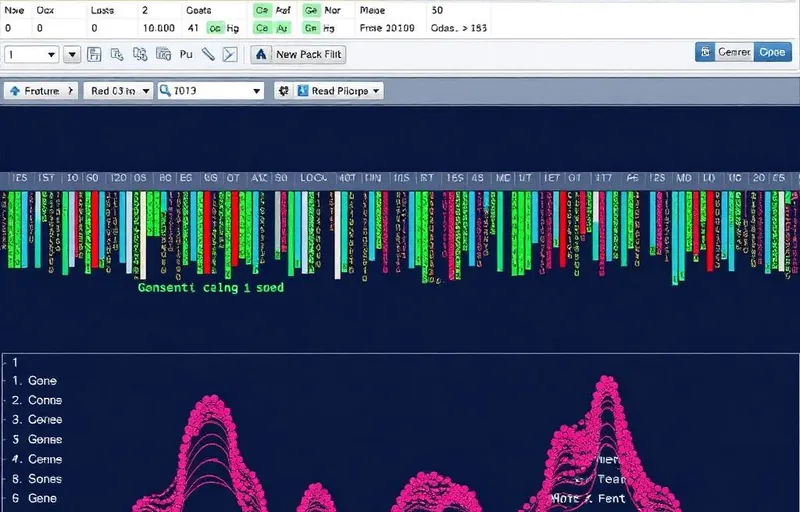Select the 3. Cenee list row
The width and height of the screenshot is (800, 512).
tap(37, 419)
